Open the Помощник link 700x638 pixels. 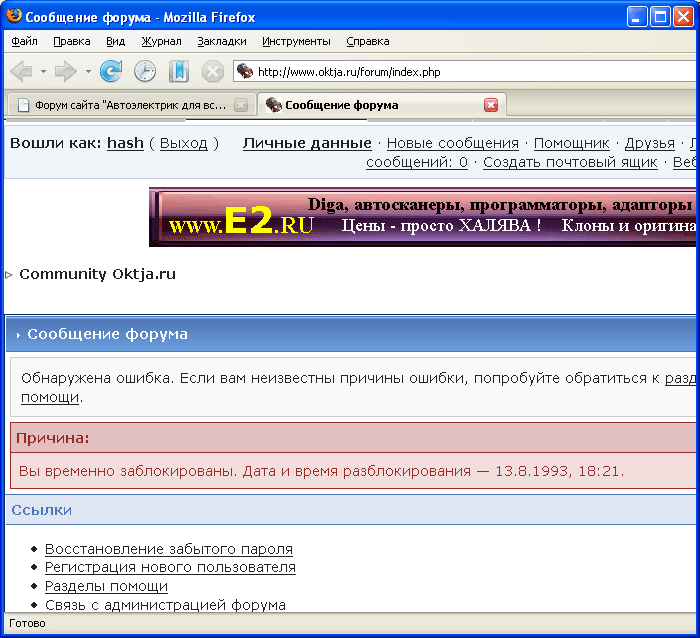click(571, 143)
